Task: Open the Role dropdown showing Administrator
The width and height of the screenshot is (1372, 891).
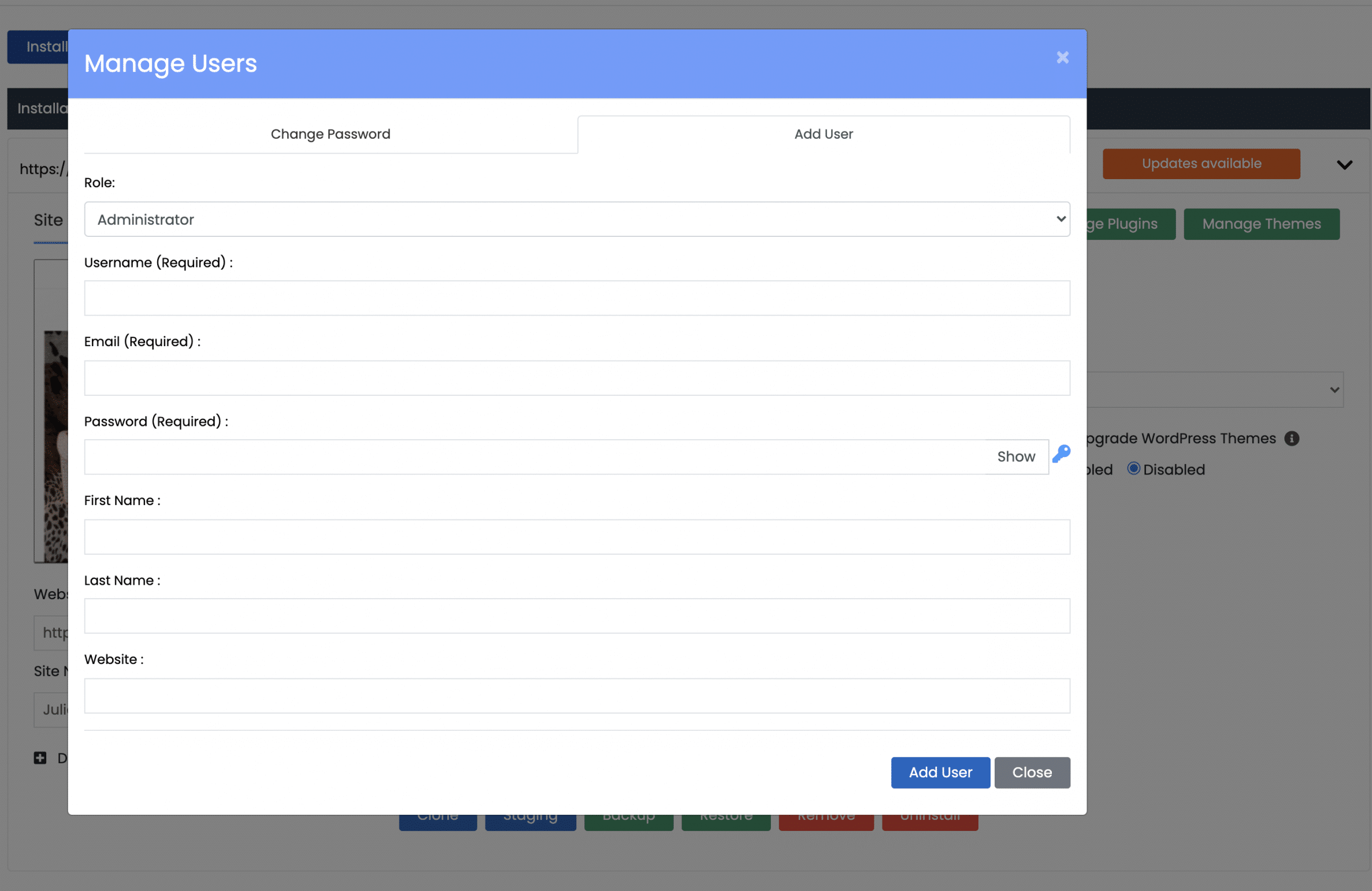Action: tap(577, 219)
